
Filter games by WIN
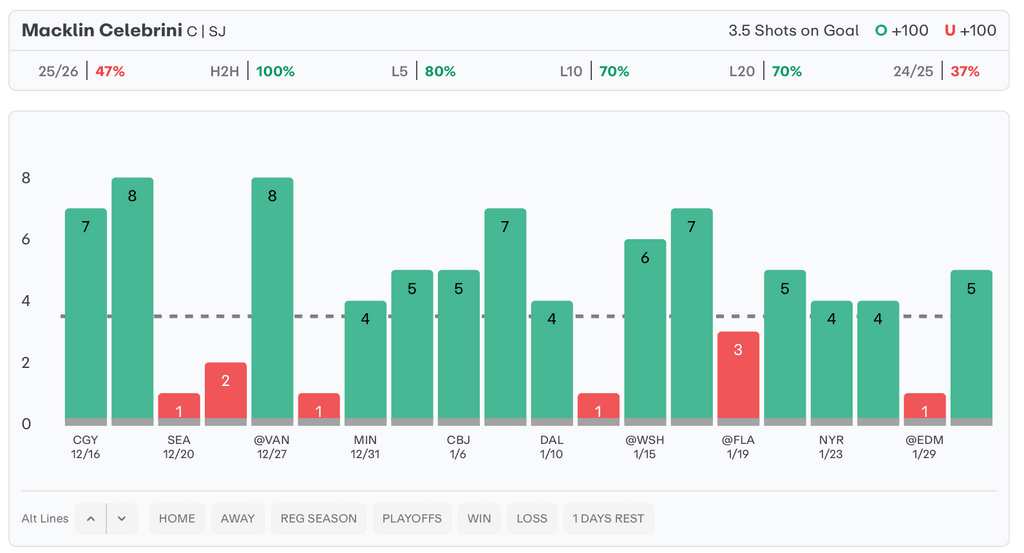pos(478,519)
